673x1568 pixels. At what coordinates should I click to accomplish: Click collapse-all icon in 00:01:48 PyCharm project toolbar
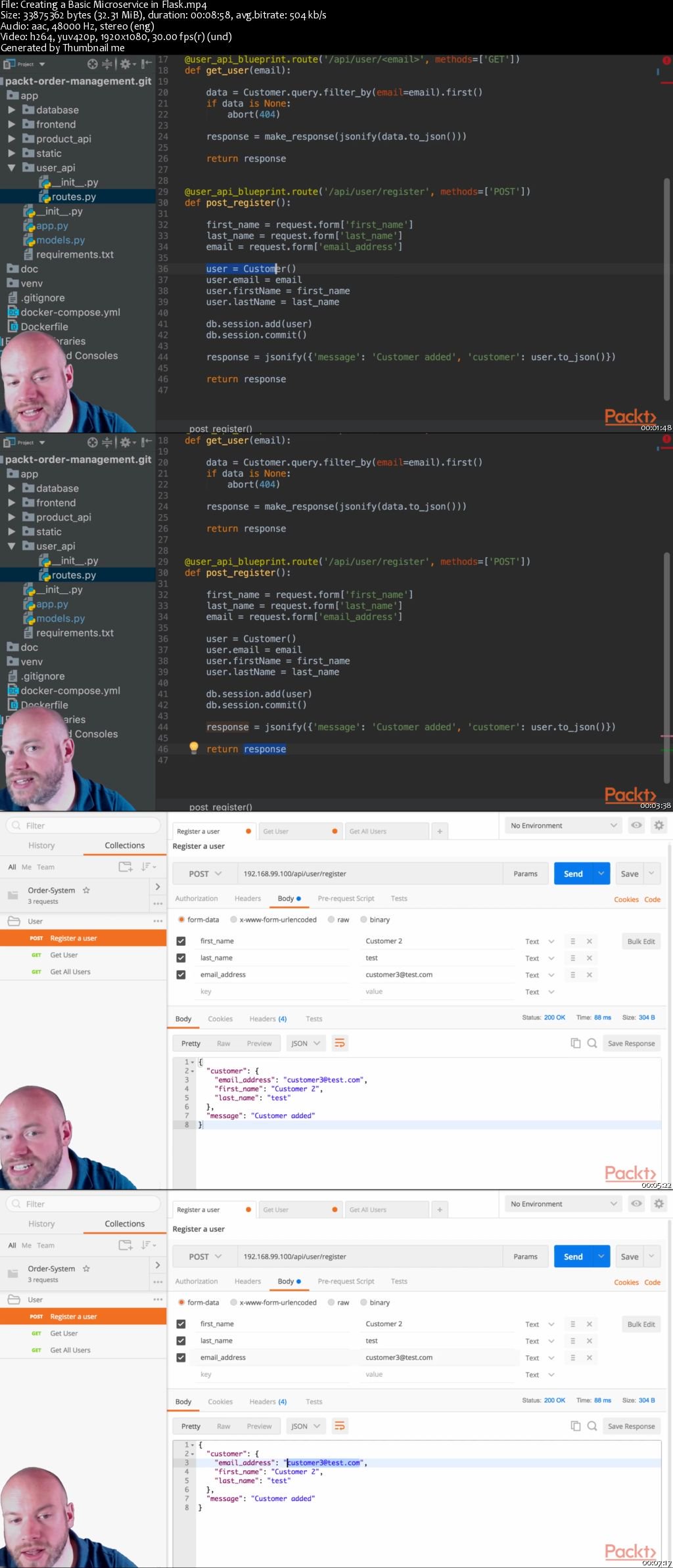point(107,64)
